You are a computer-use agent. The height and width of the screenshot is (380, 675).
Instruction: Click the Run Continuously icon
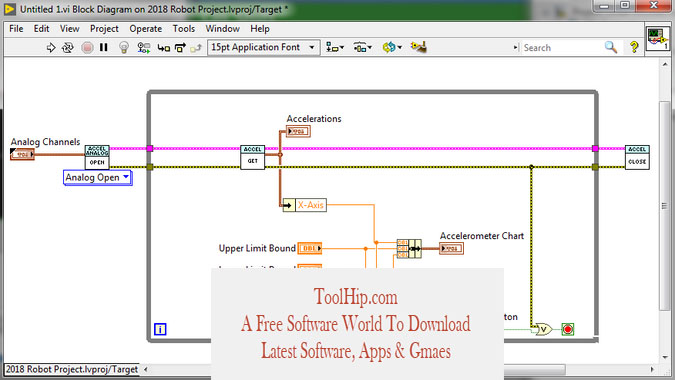point(68,47)
